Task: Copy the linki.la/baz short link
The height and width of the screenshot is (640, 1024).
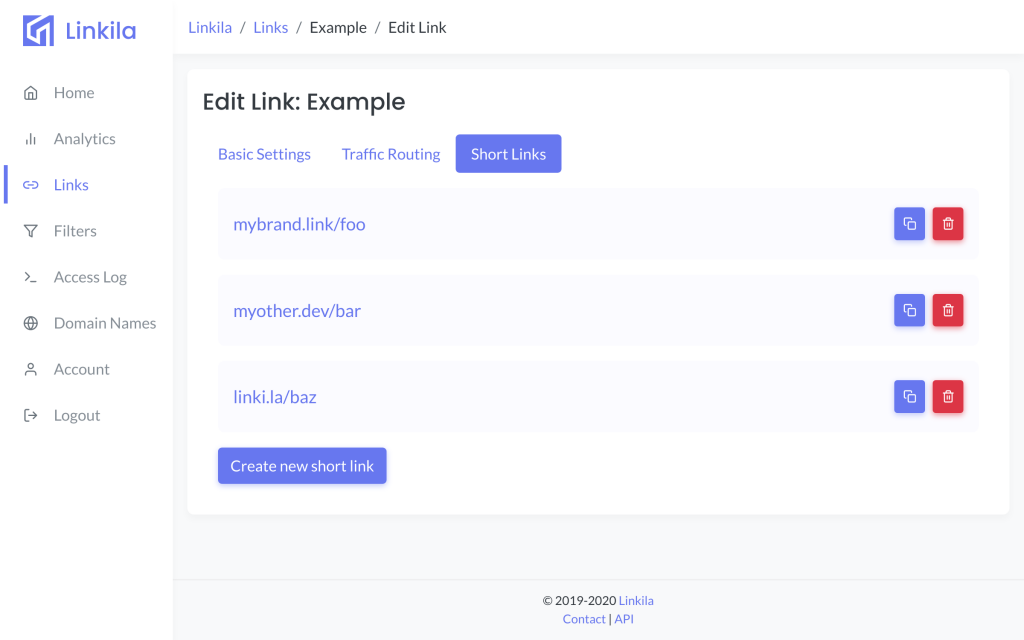Action: (x=909, y=397)
